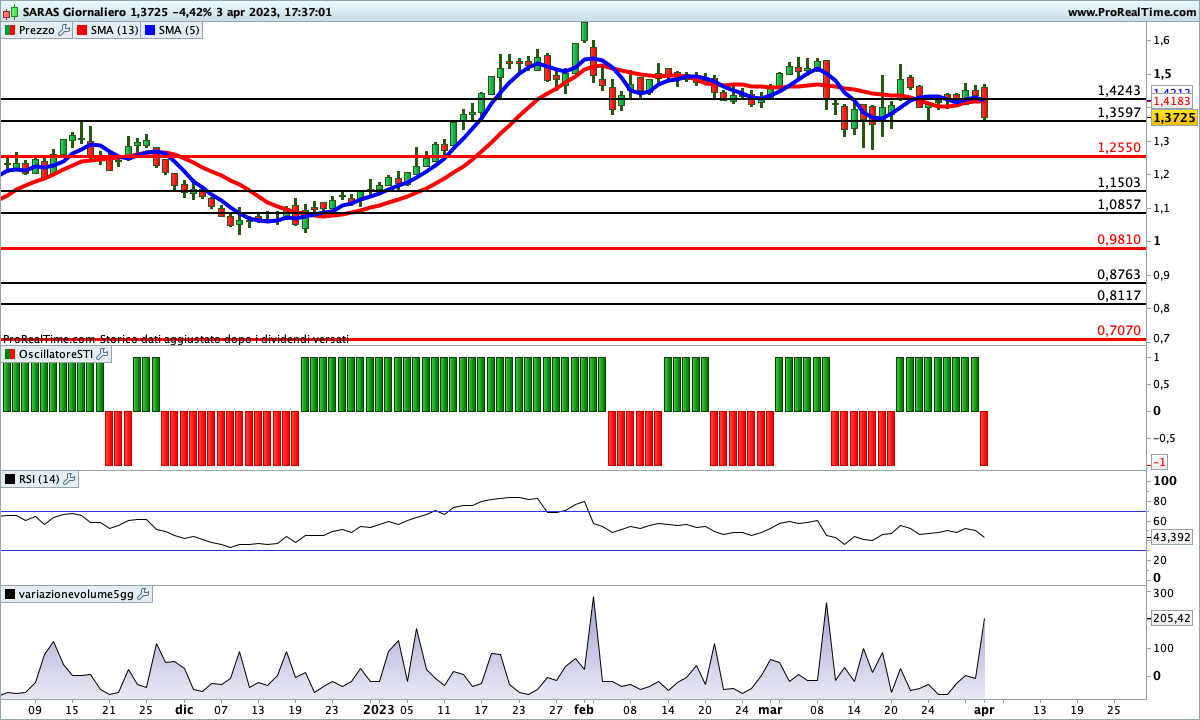Viewport: 1200px width, 720px height.
Task: Click the '2023' year label on time axis
Action: [x=378, y=709]
